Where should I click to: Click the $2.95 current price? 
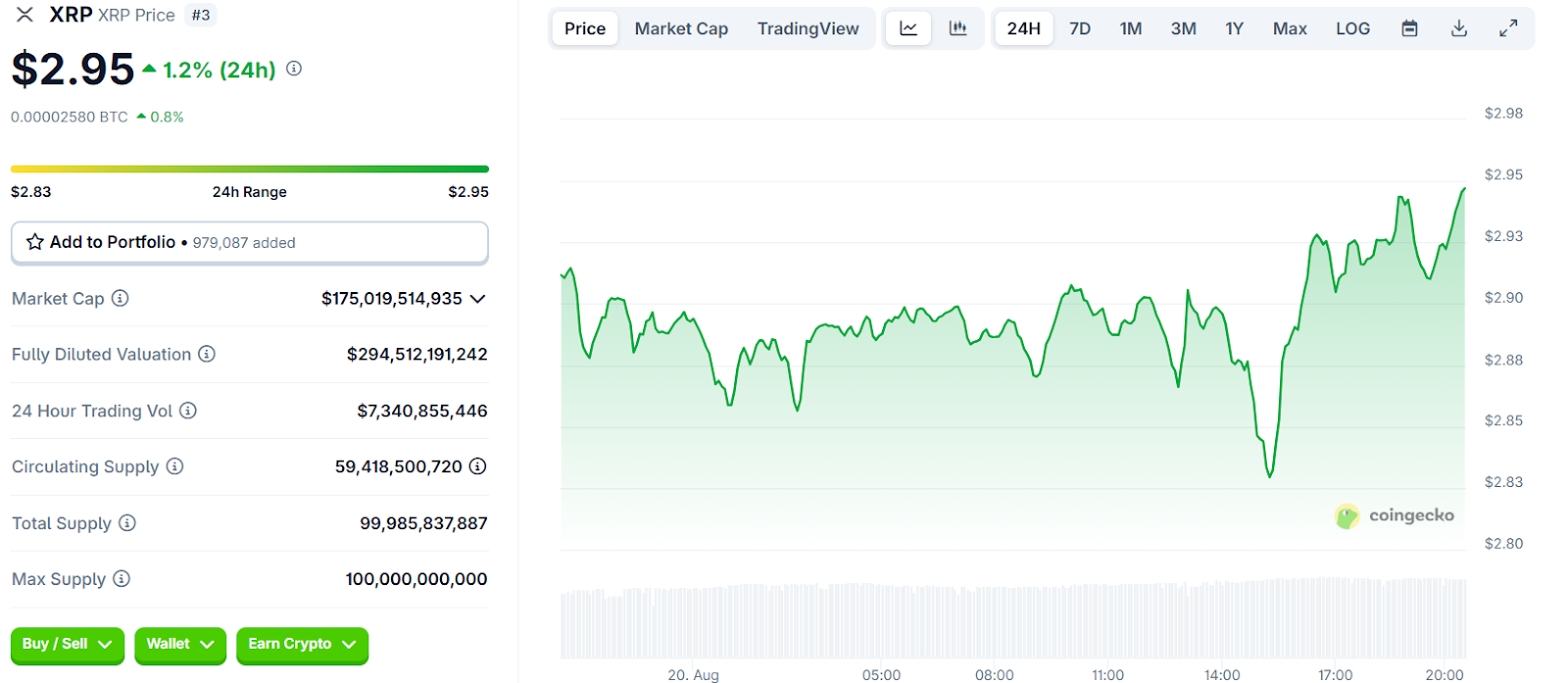(x=73, y=69)
